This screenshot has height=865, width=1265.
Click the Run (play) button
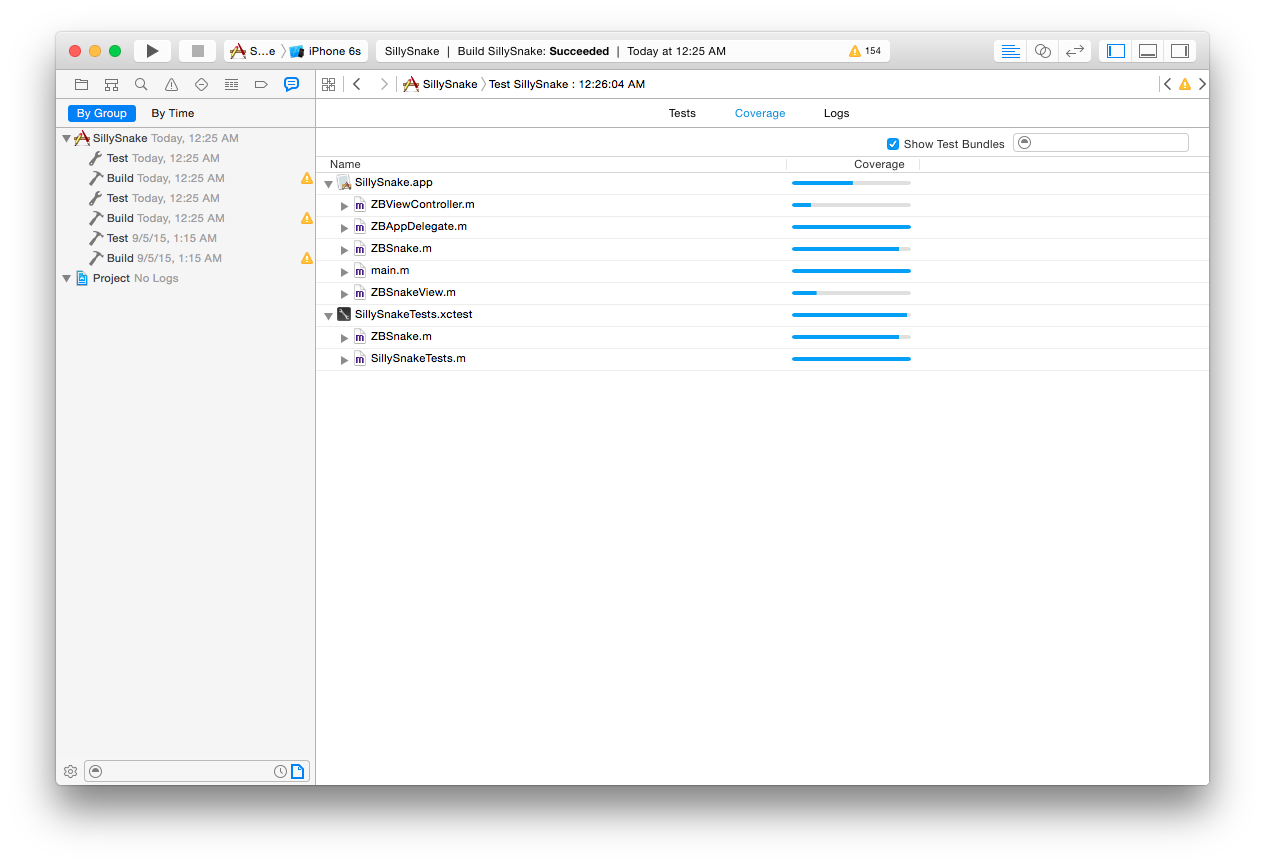152,51
